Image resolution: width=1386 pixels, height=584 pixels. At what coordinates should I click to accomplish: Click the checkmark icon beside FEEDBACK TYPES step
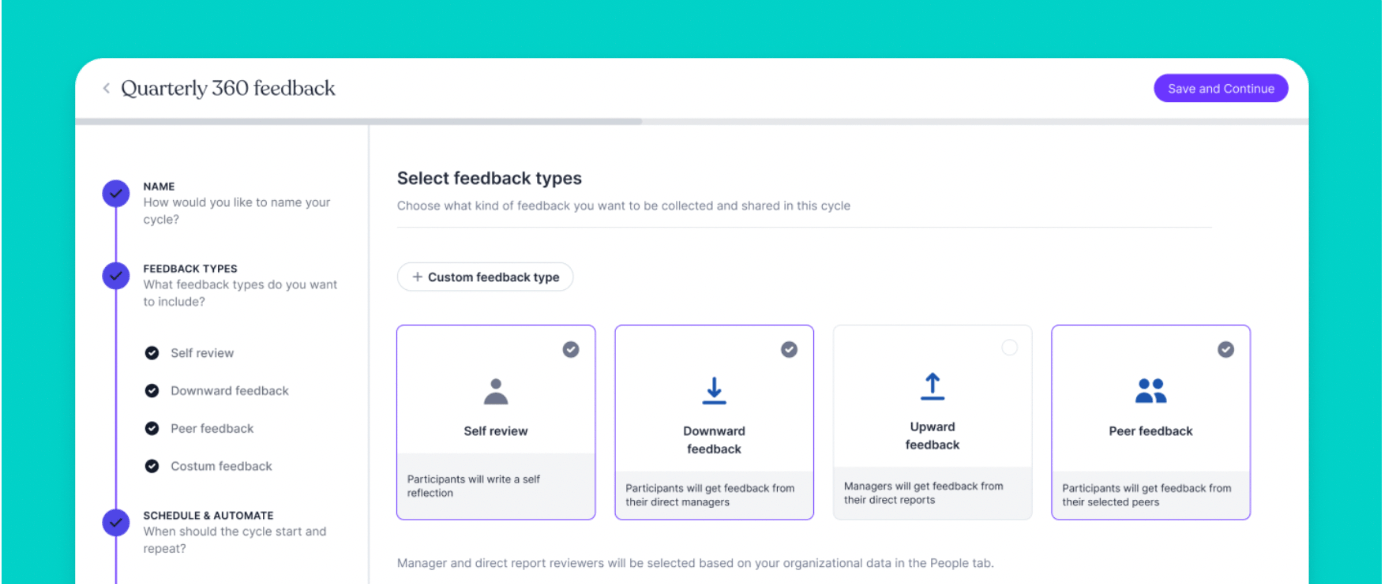click(x=115, y=276)
